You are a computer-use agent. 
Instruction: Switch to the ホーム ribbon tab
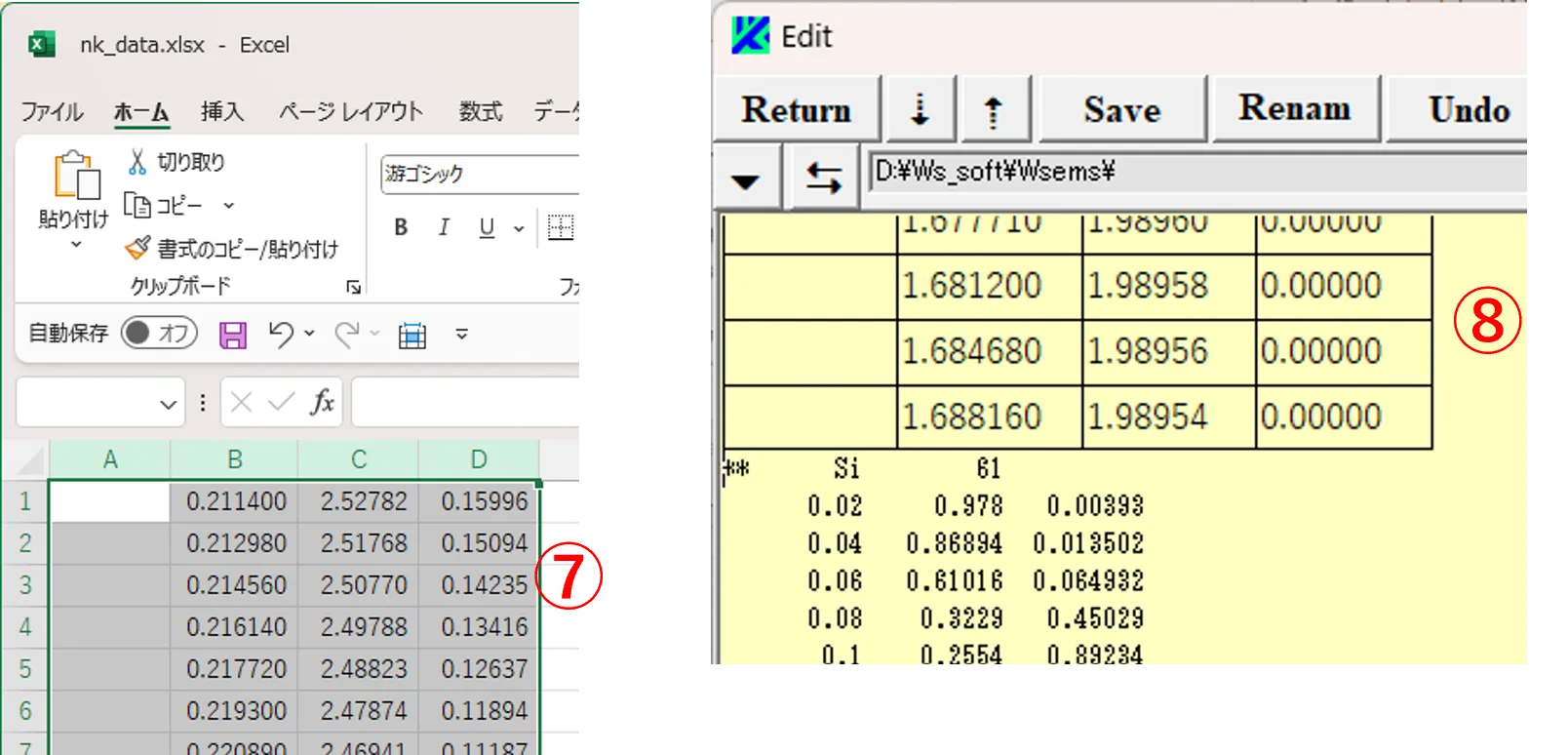click(141, 111)
